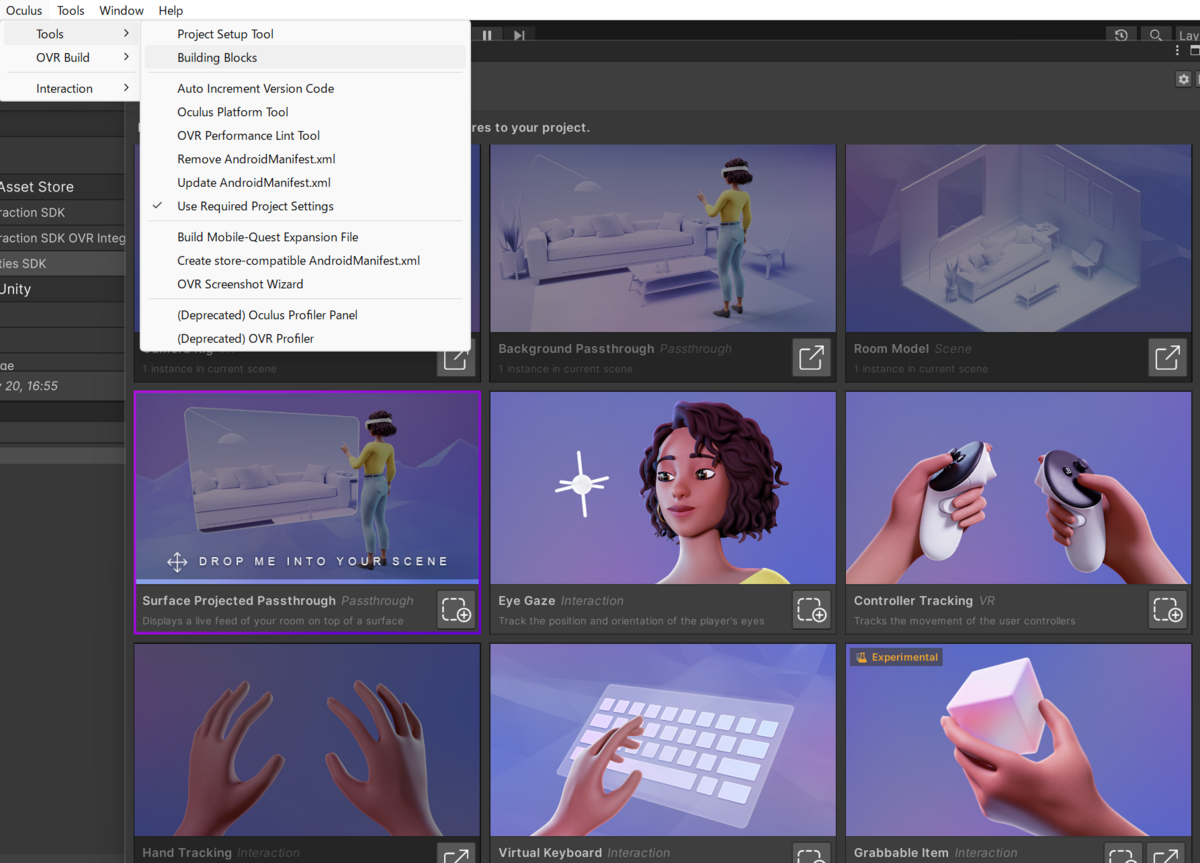Click the Surface Projected Passthrough thumbnail

pyautogui.click(x=307, y=488)
